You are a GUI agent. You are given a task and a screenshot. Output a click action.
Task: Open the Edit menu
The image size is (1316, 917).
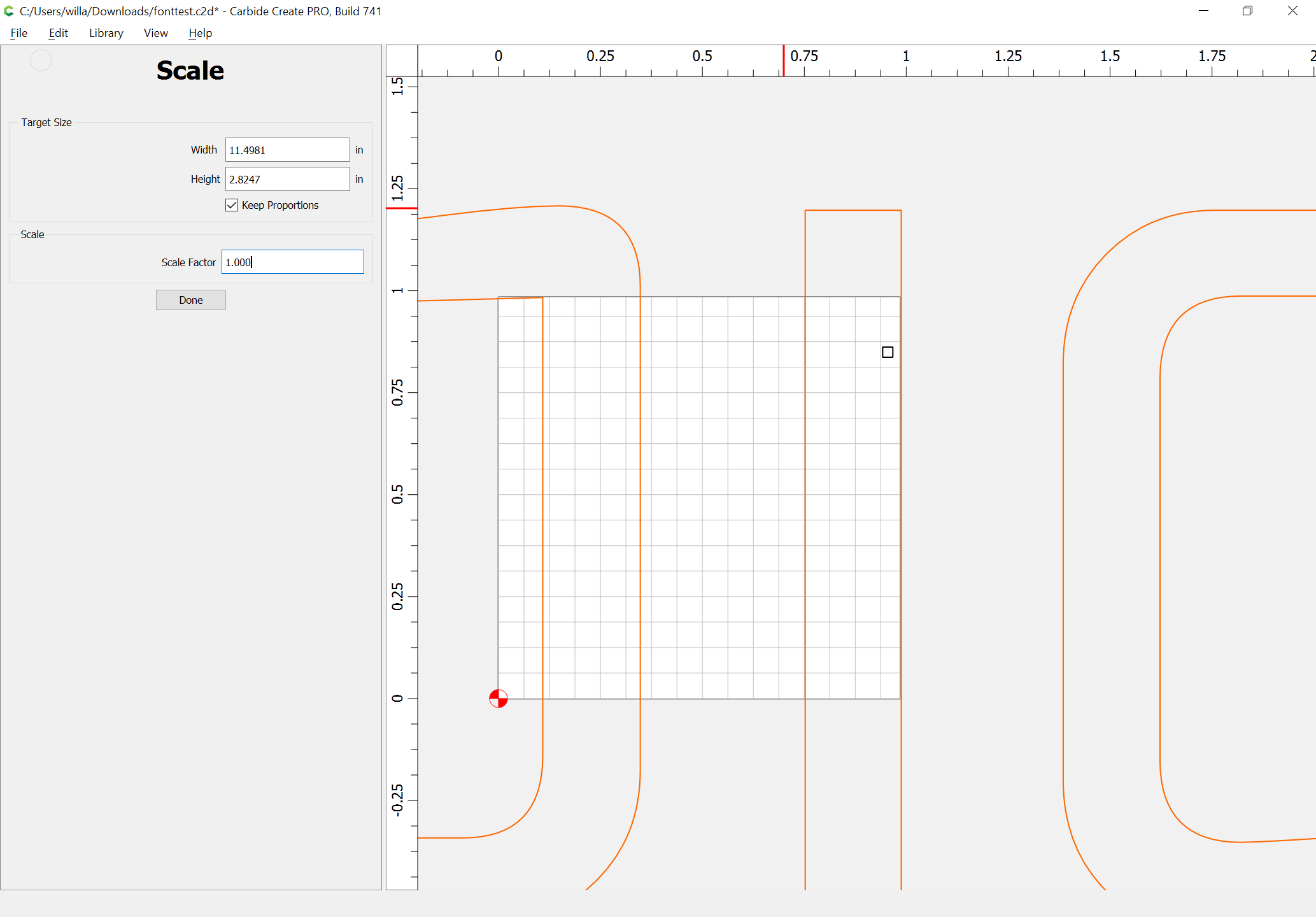tap(58, 33)
